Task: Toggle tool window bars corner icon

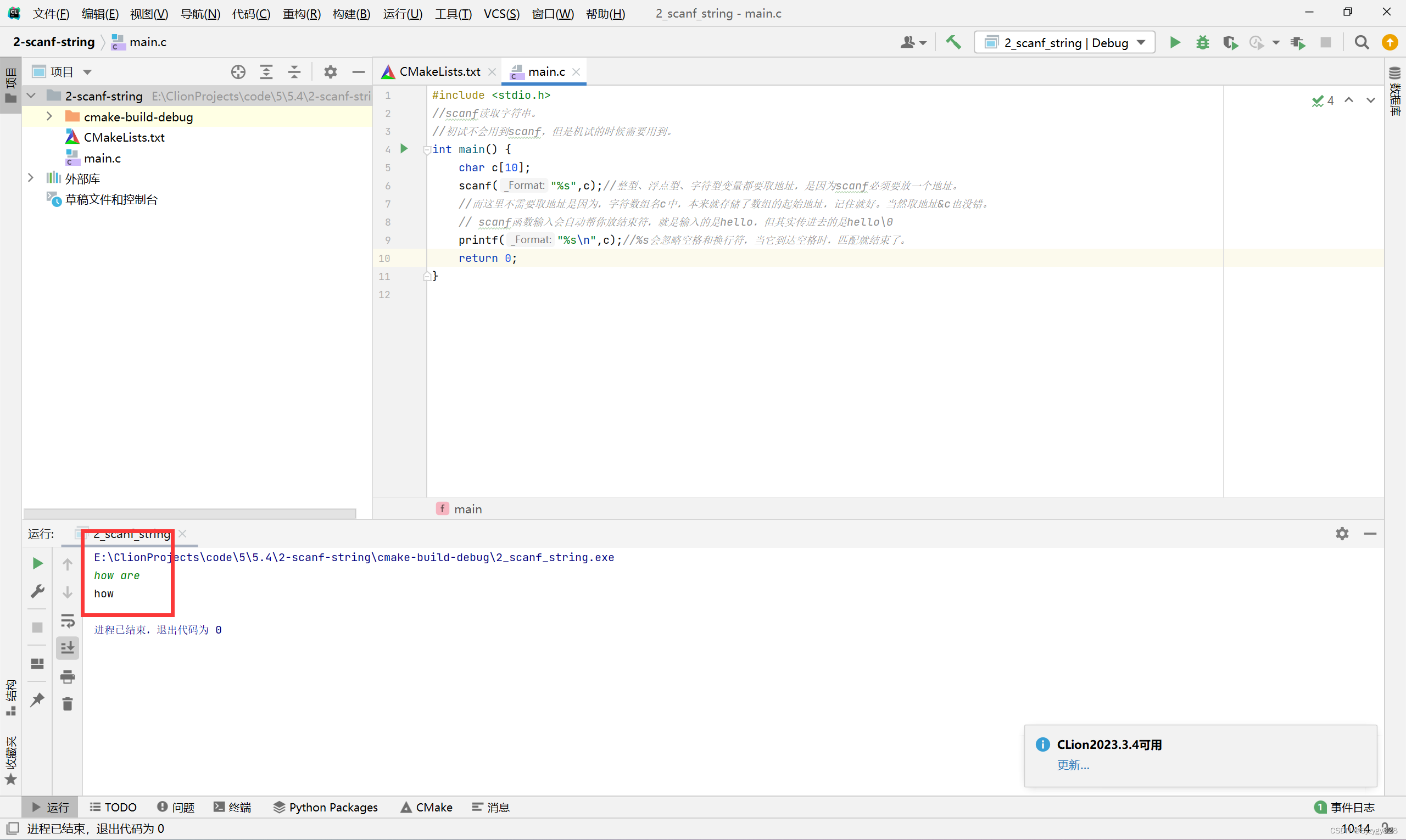Action: point(12,828)
